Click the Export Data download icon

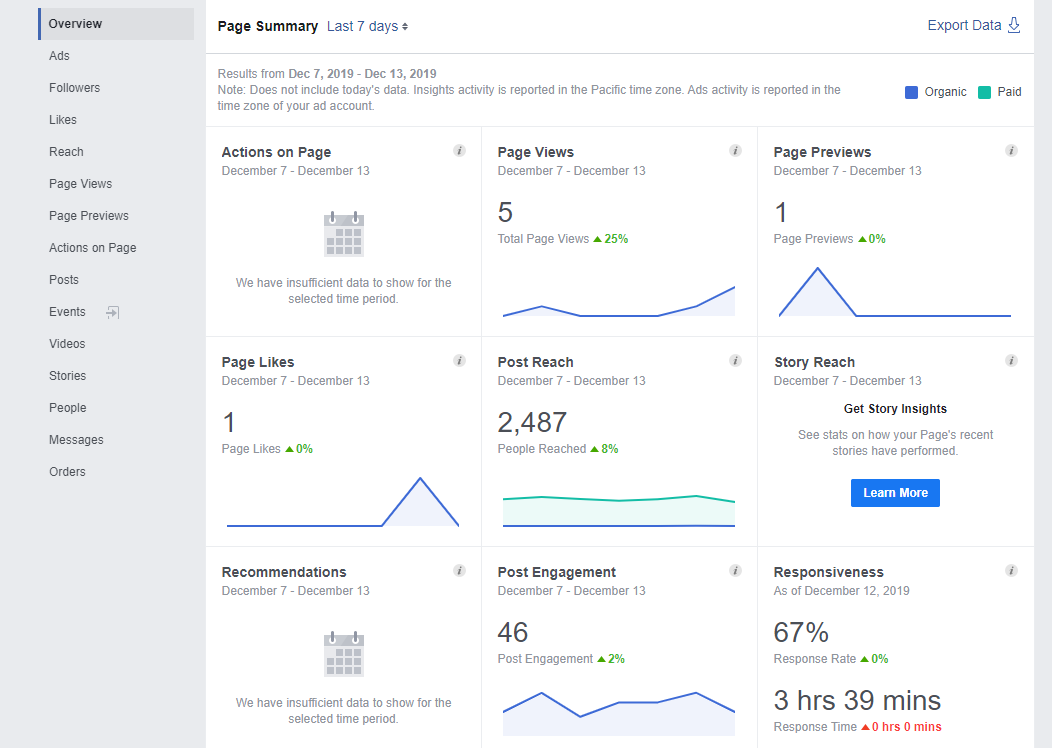click(x=1013, y=24)
